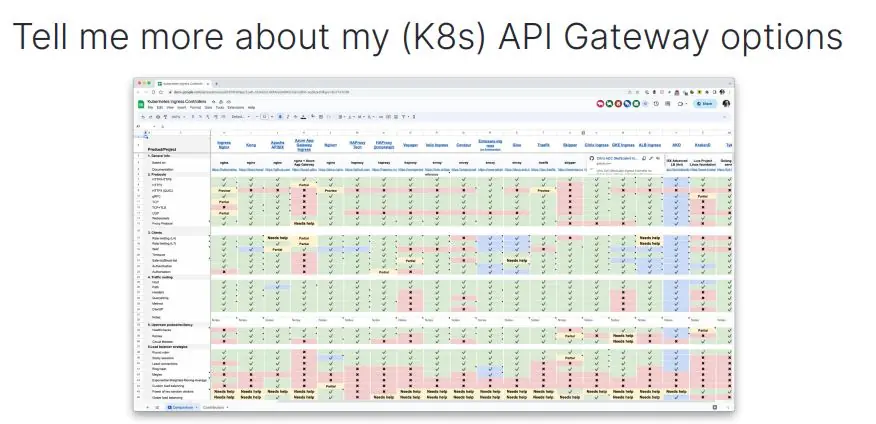Star the Kubernetes Ingress Controllers document

(x=213, y=102)
